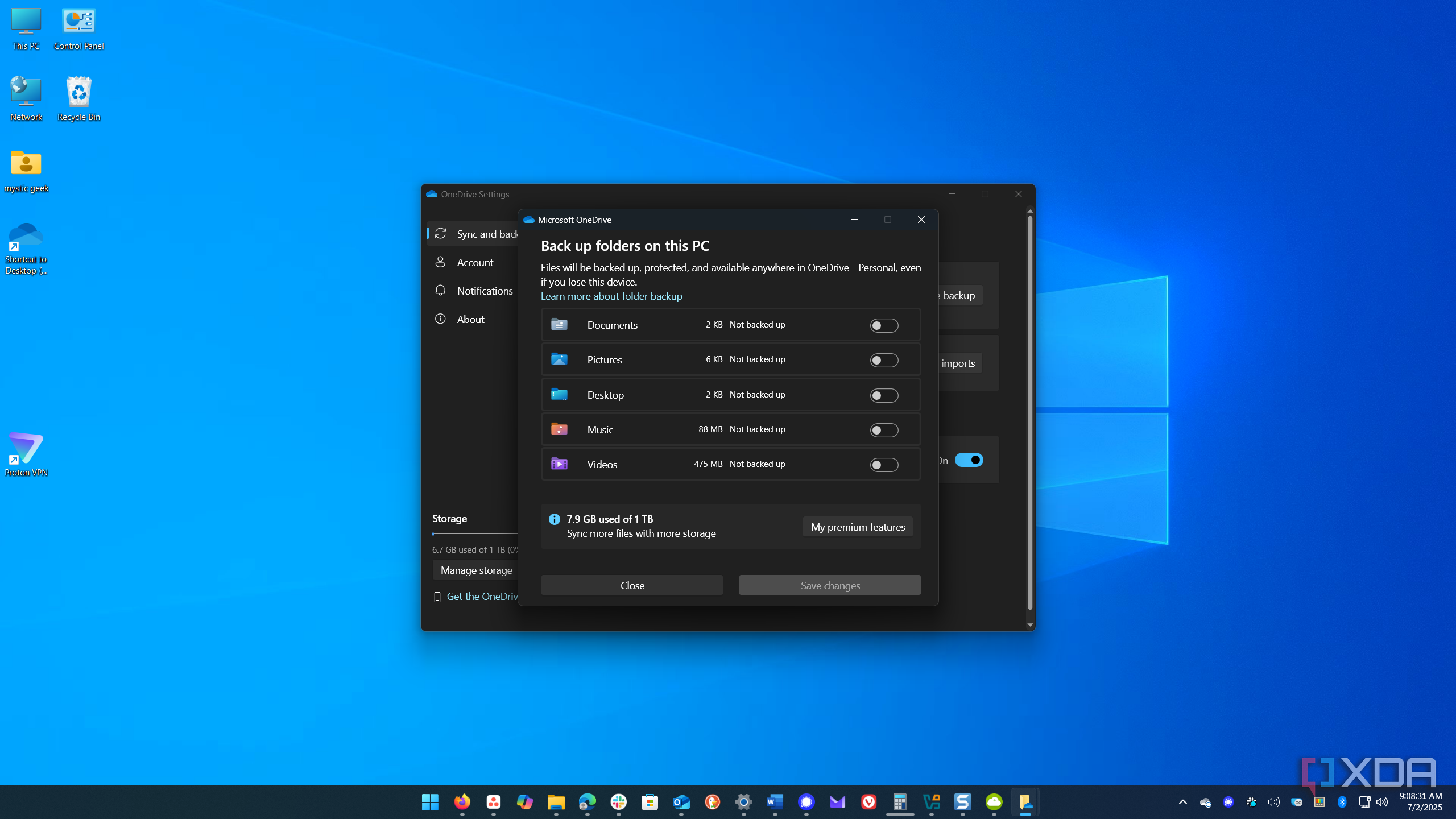Select Shortcut to Desktop OneDrive icon
This screenshot has width=1456, height=819.
pos(26,248)
